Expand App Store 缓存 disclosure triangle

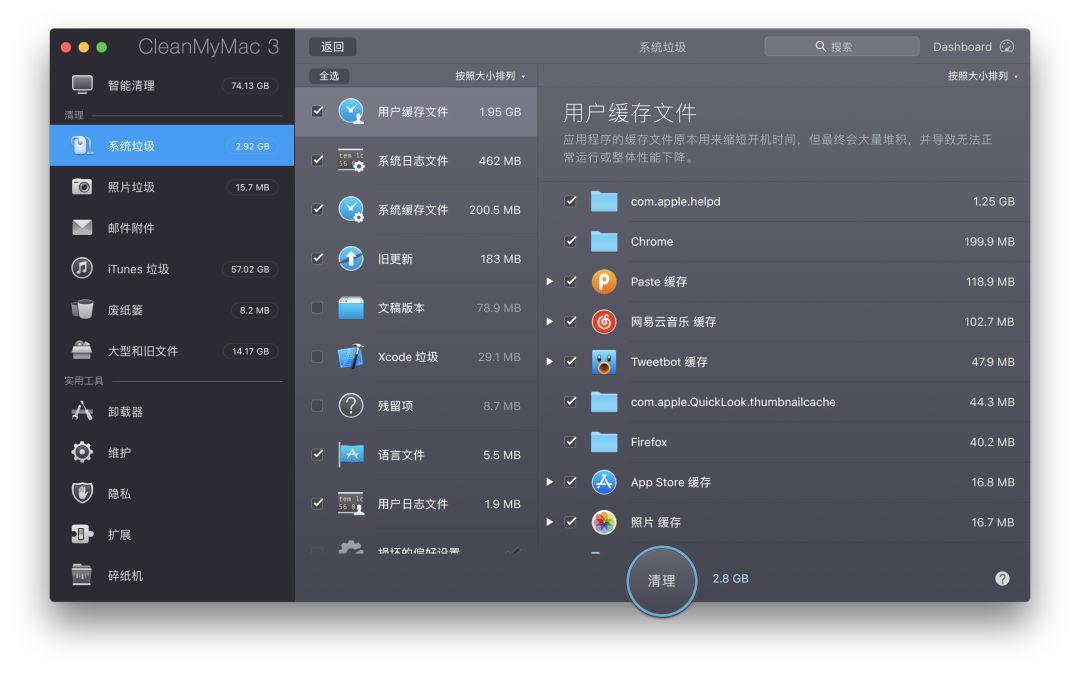coord(550,482)
